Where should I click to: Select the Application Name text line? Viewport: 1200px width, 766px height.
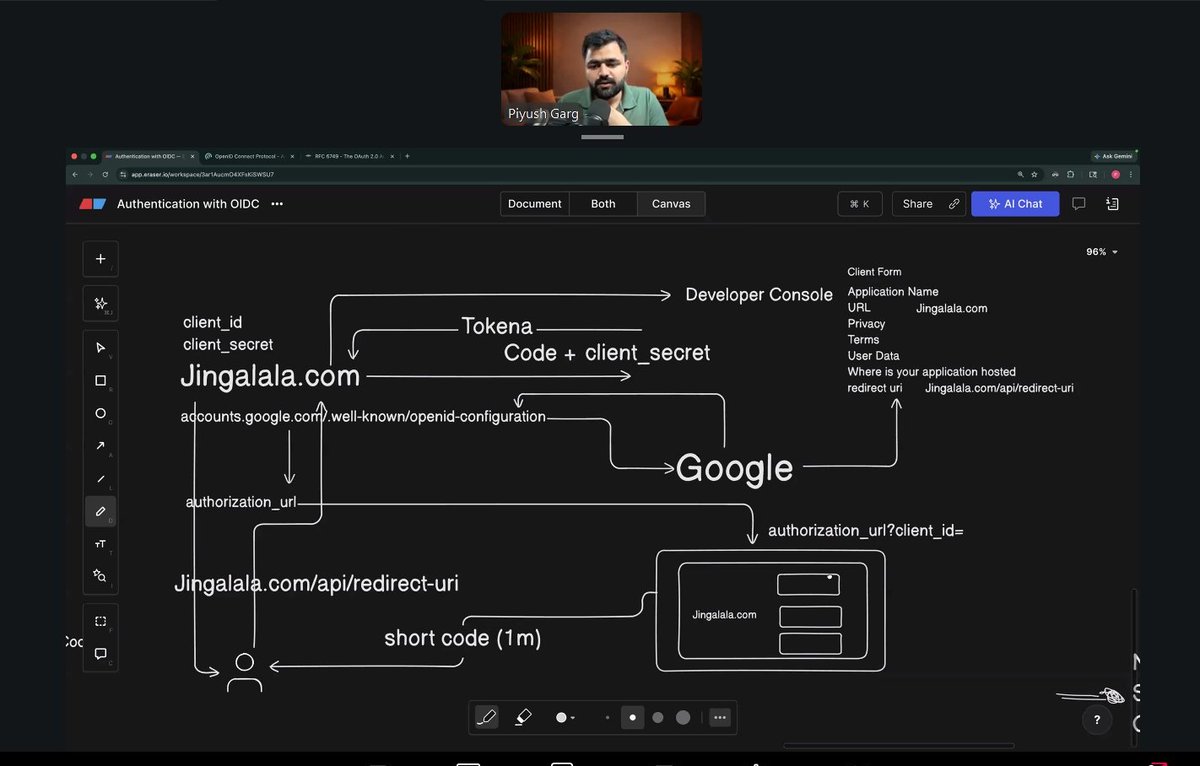pos(893,292)
